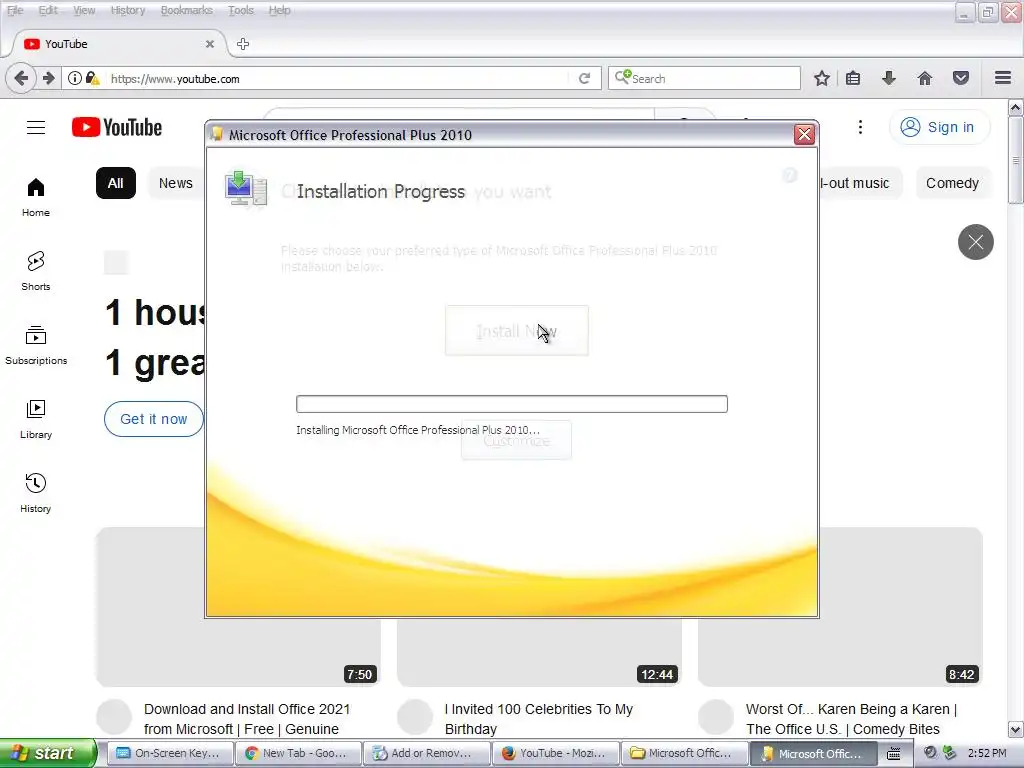This screenshot has height=768, width=1024.
Task: Switch to YouTube Mozilla Firefox taskbar item
Action: pos(554,753)
